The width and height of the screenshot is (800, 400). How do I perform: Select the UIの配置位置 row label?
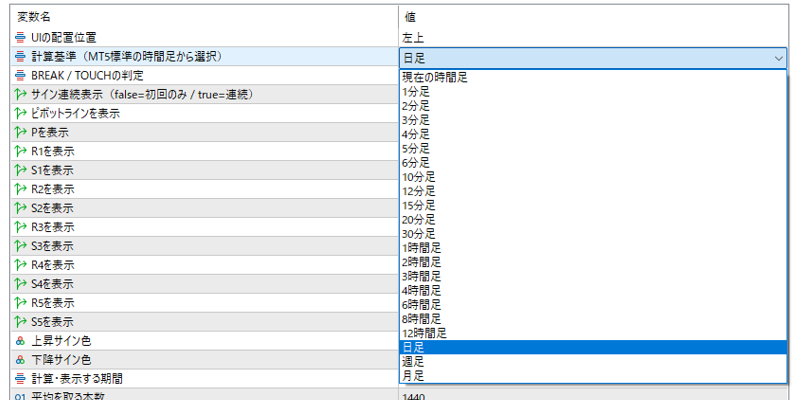click(63, 37)
